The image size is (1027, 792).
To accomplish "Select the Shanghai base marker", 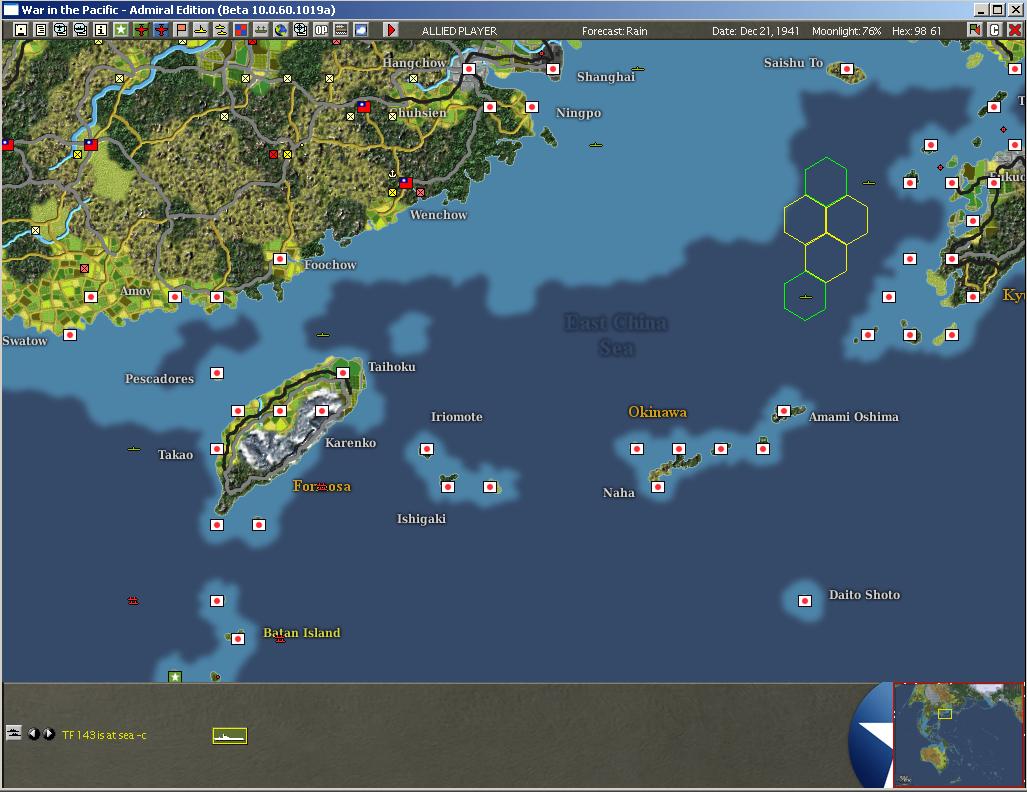I will click(553, 69).
